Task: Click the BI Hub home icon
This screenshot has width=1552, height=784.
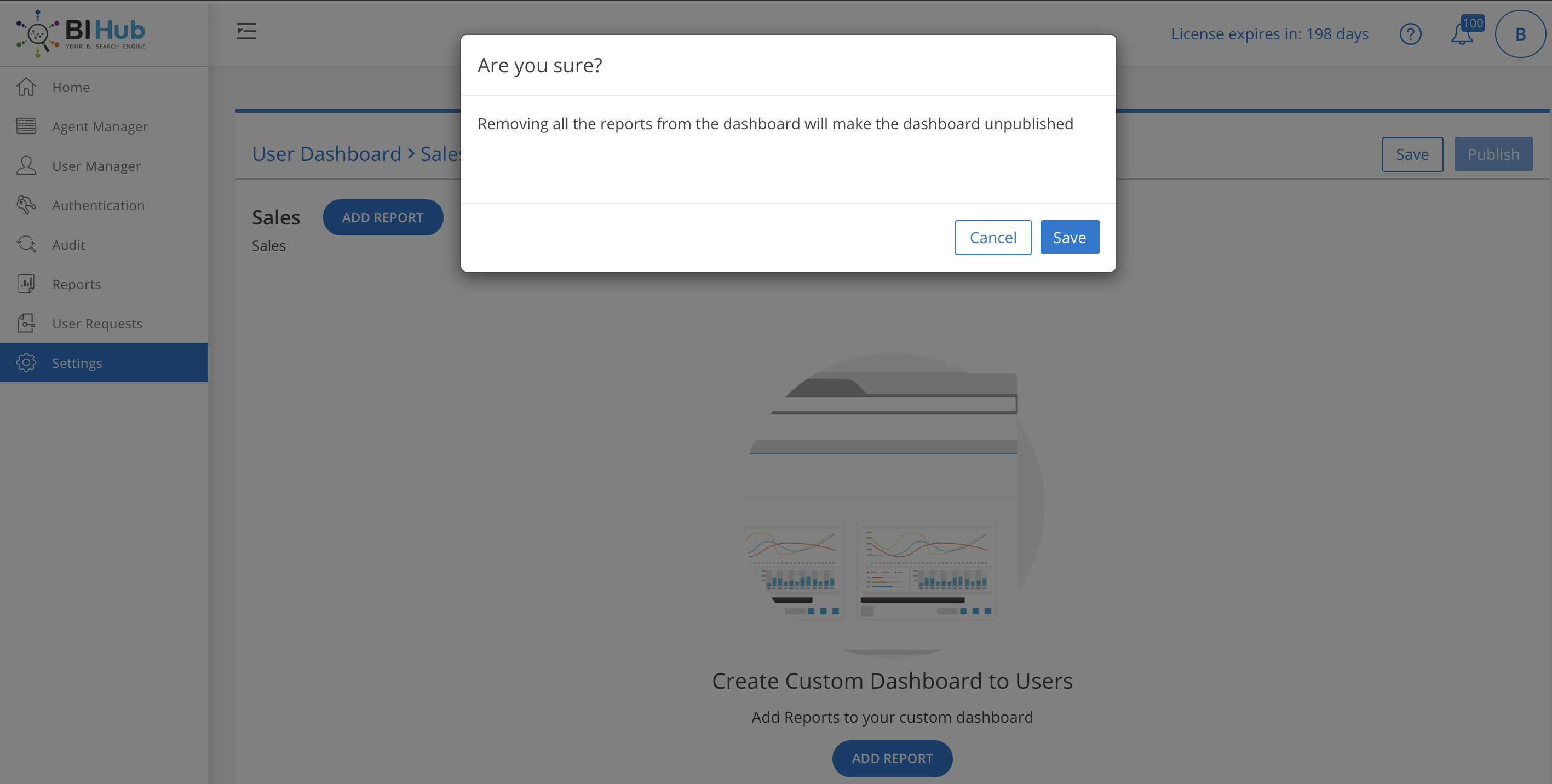Action: [x=79, y=33]
